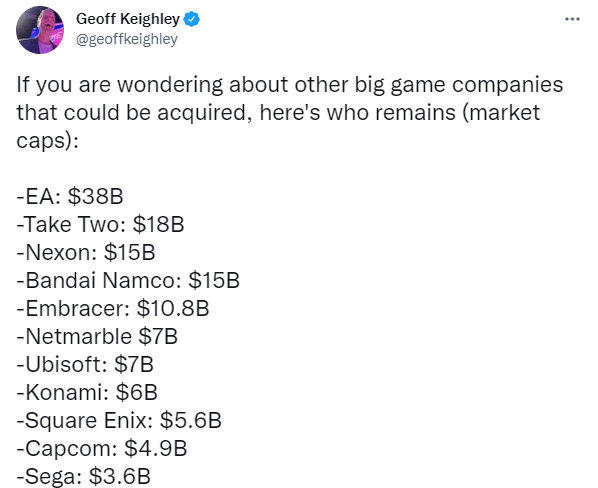
Task: Select the Embracer: $10.8B line
Action: click(113, 308)
